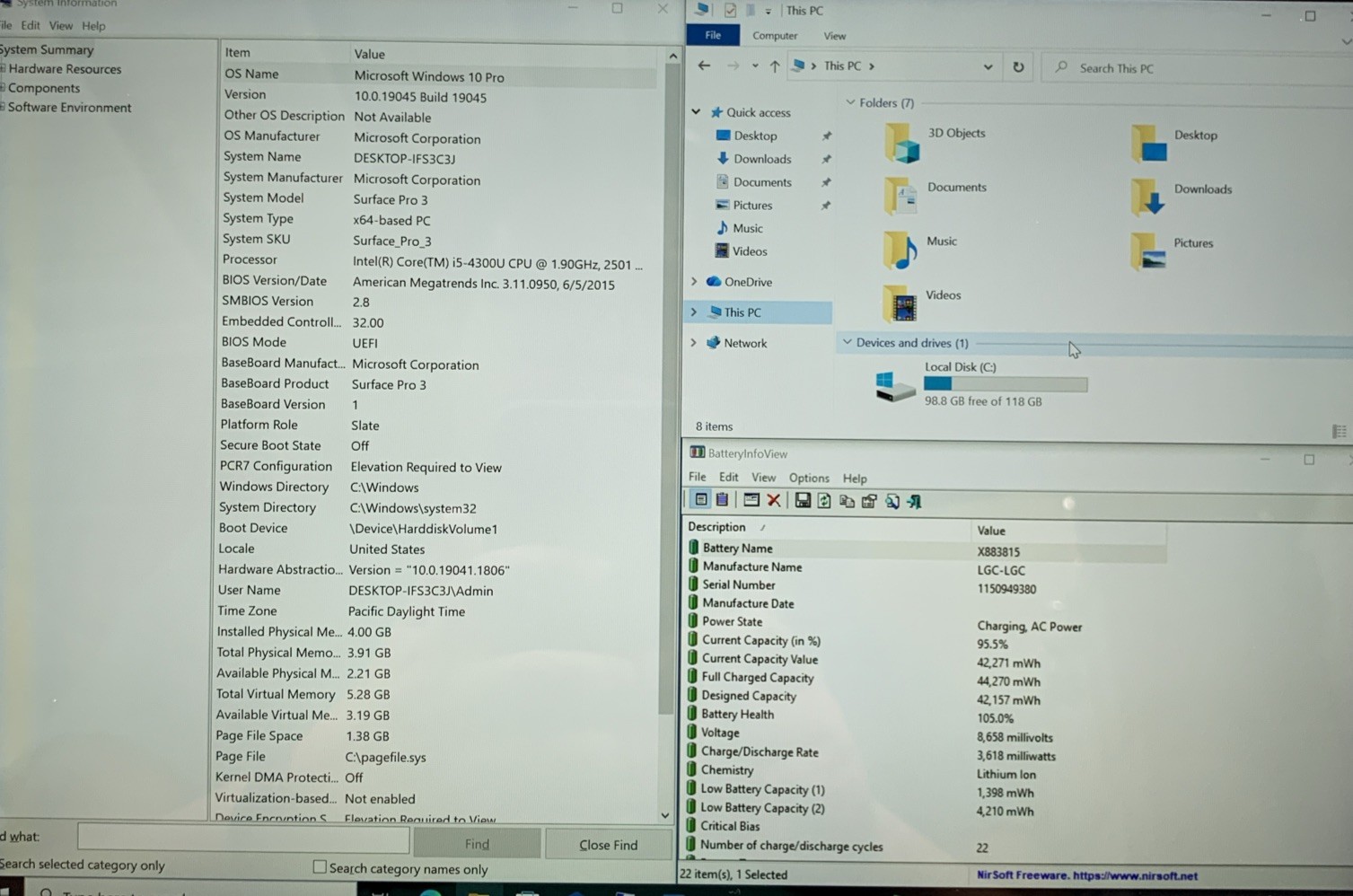Refresh battery data with the green arrows icon

pyautogui.click(x=824, y=501)
